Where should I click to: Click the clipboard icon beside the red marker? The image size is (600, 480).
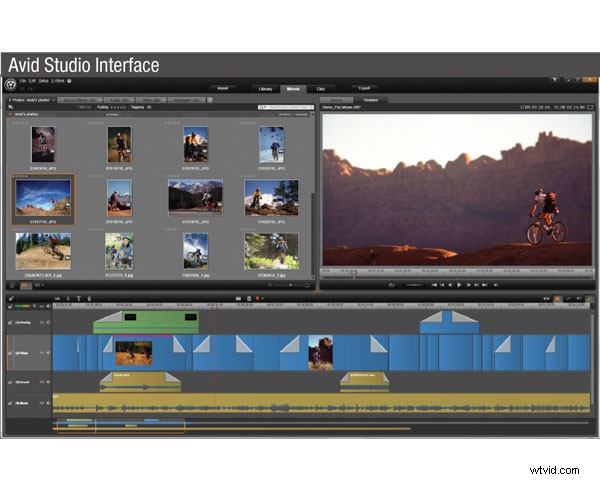(249, 299)
